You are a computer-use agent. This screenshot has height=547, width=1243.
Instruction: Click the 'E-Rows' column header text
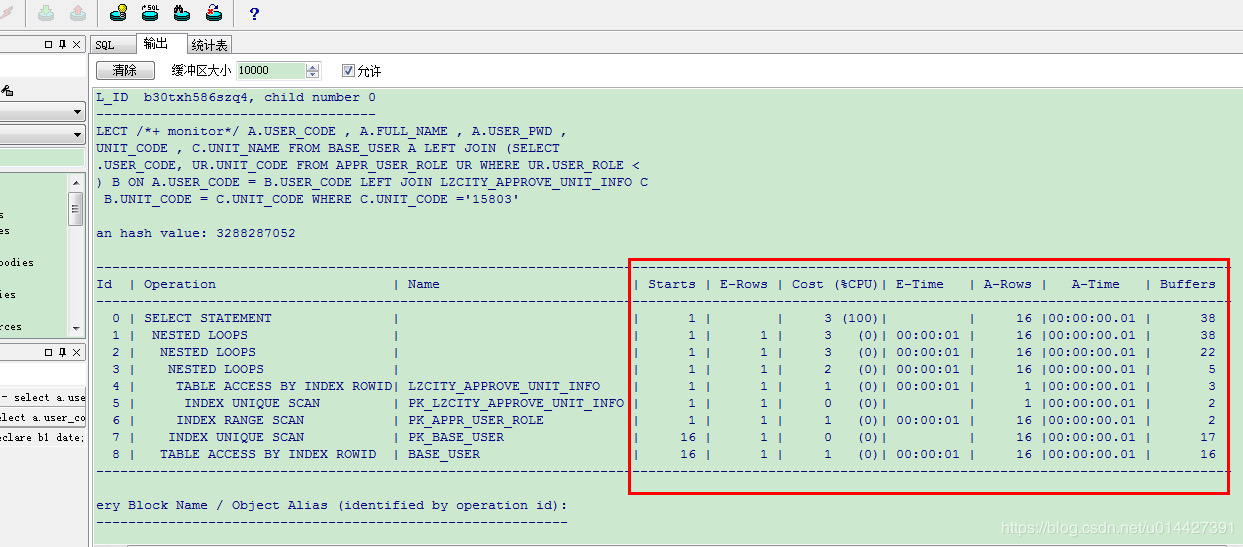(x=744, y=284)
